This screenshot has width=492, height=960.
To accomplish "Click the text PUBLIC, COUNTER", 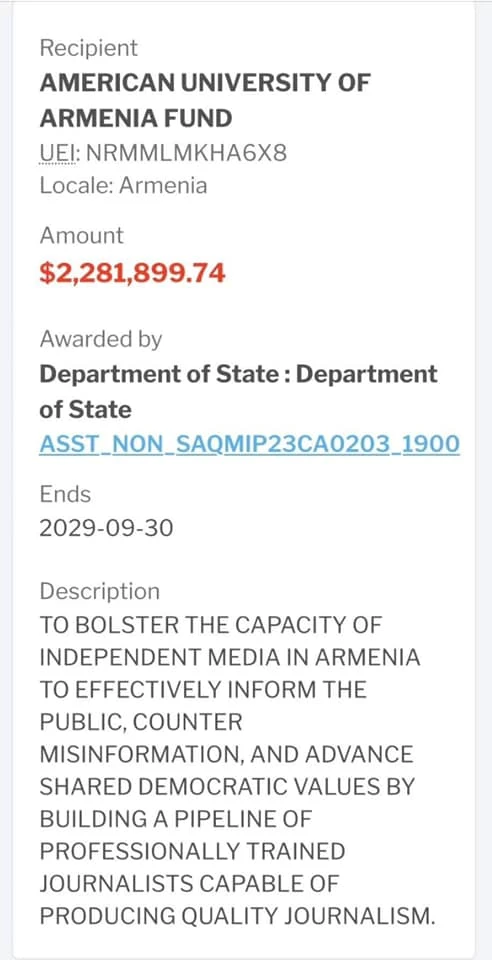I will coord(141,722).
